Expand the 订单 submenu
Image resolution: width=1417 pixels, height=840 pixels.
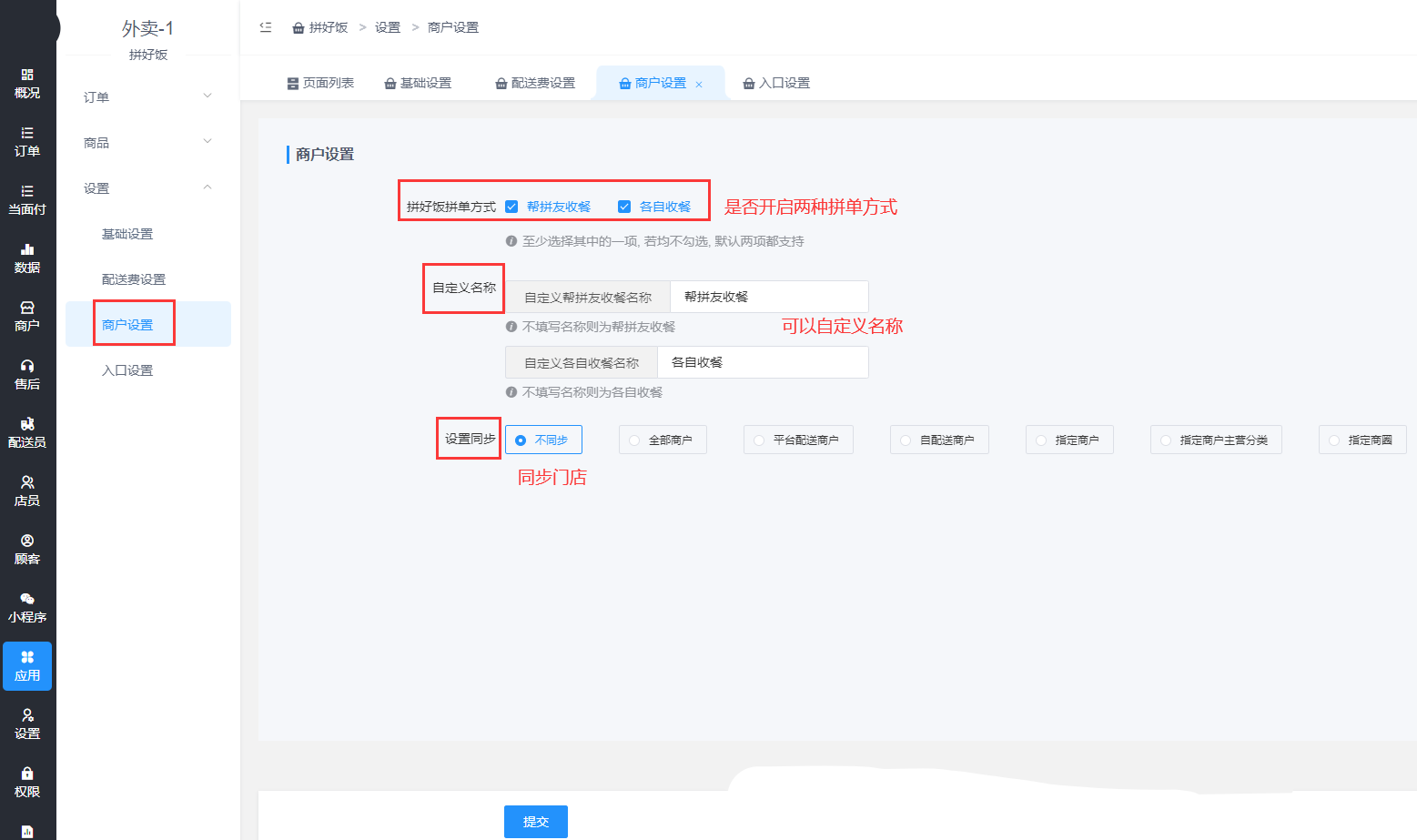click(148, 96)
